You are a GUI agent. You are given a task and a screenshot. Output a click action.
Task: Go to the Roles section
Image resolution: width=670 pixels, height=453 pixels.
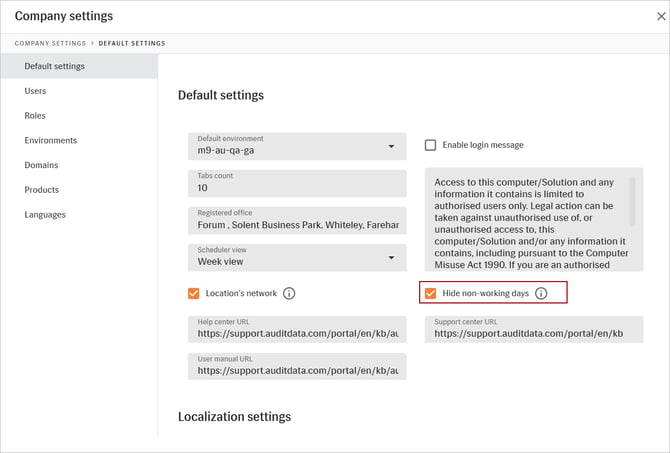tap(35, 116)
